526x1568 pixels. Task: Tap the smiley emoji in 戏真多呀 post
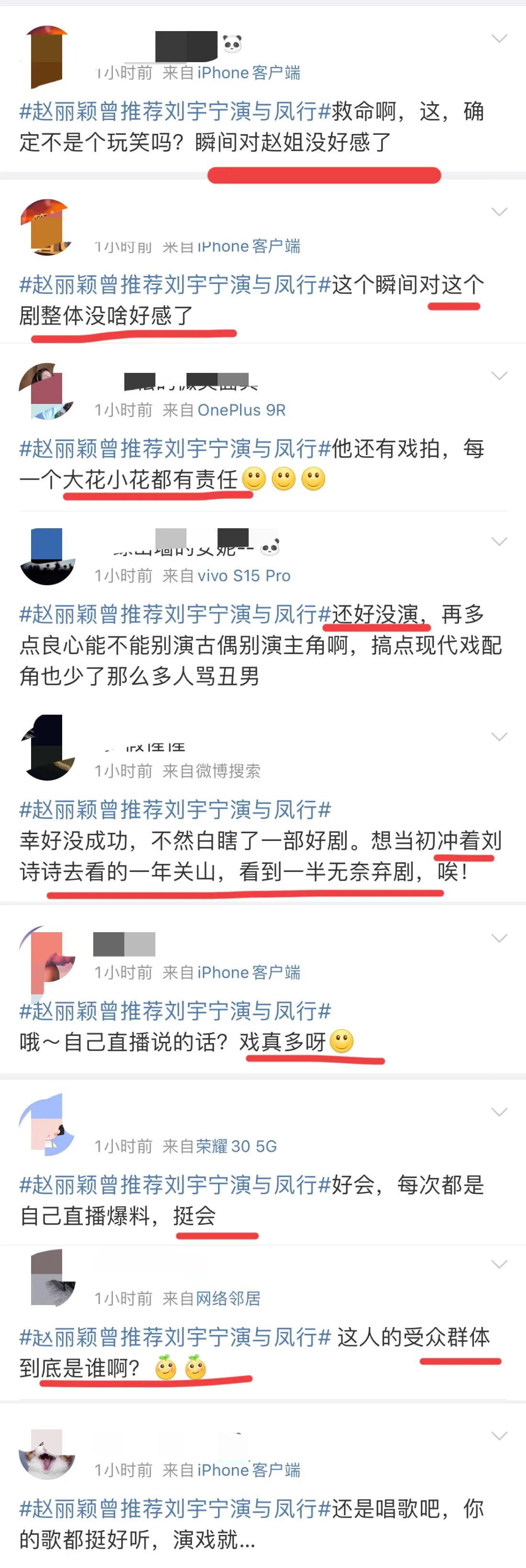pyautogui.click(x=341, y=1041)
